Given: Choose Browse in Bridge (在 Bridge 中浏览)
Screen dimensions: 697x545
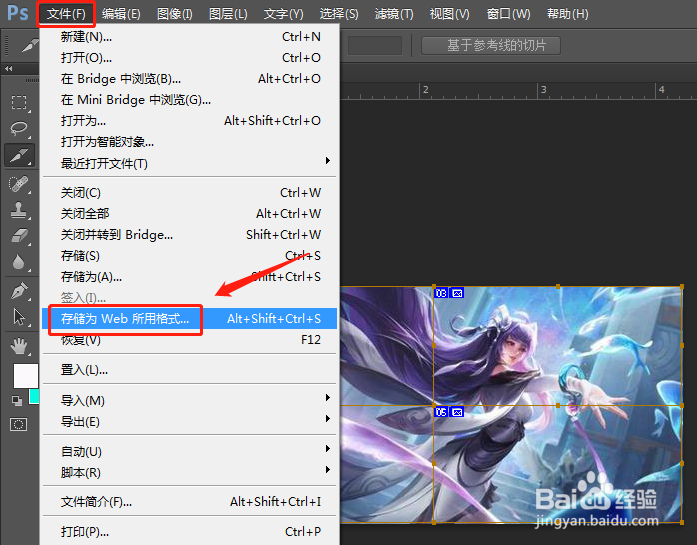Looking at the screenshot, I should 189,79.
